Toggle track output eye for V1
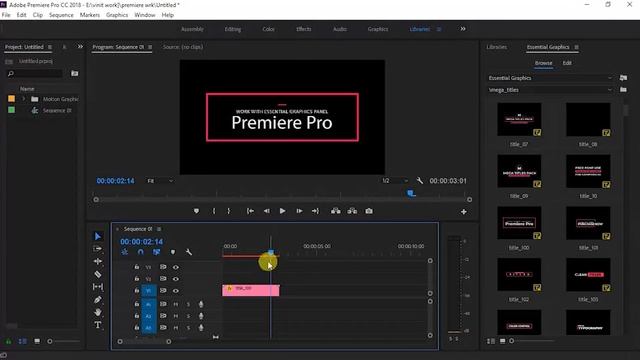This screenshot has width=640, height=360. pos(176,291)
